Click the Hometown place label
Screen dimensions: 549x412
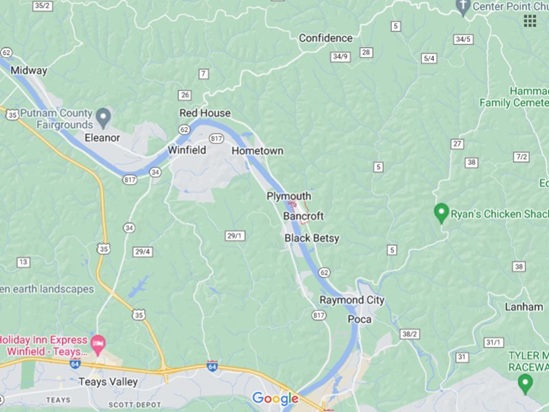[x=257, y=151]
